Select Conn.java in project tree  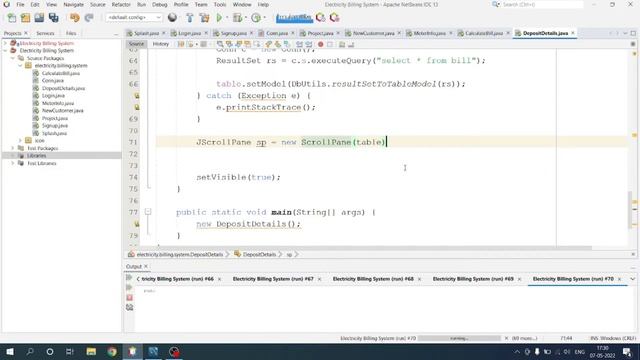[x=52, y=81]
